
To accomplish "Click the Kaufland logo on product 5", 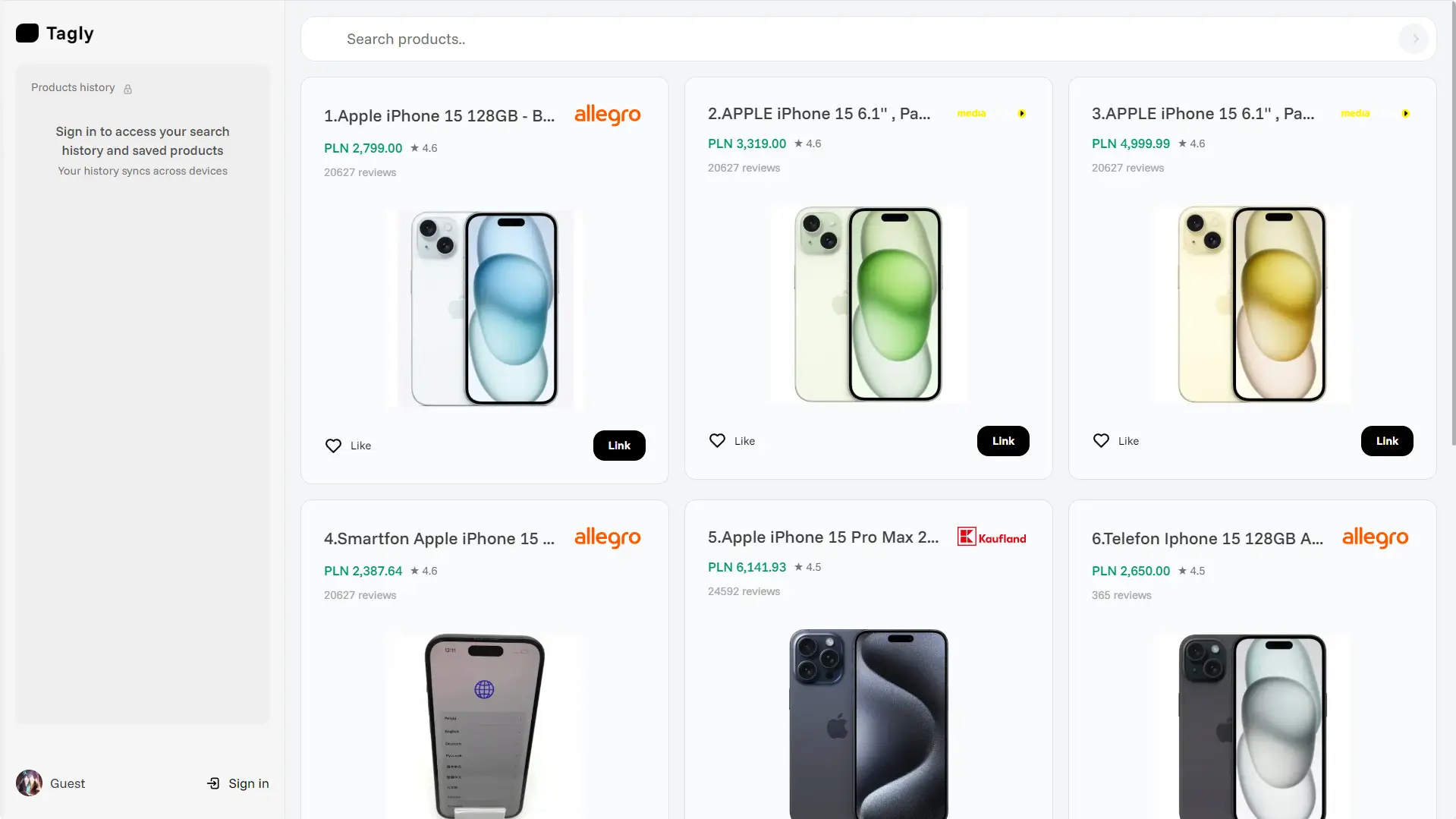I will click(991, 537).
